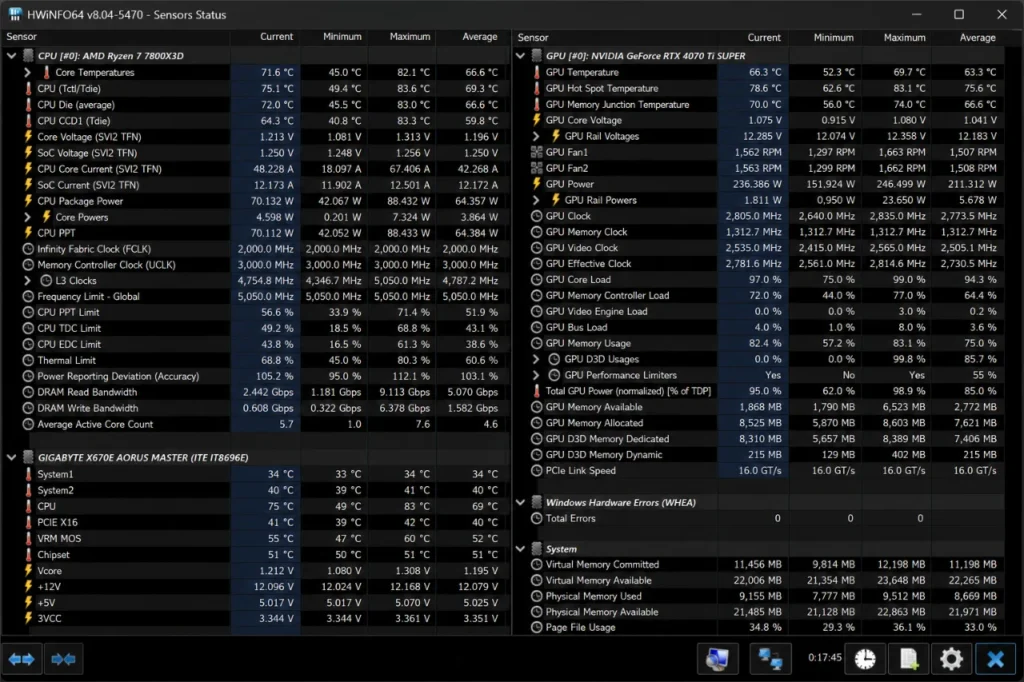
Task: Select the Chipset temperature row
Action: click(x=256, y=555)
